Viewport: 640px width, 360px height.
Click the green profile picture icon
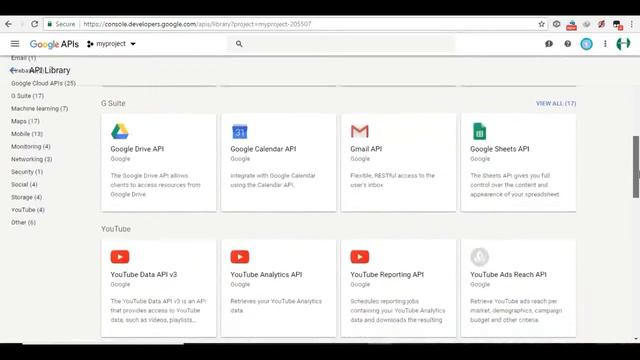tap(623, 44)
